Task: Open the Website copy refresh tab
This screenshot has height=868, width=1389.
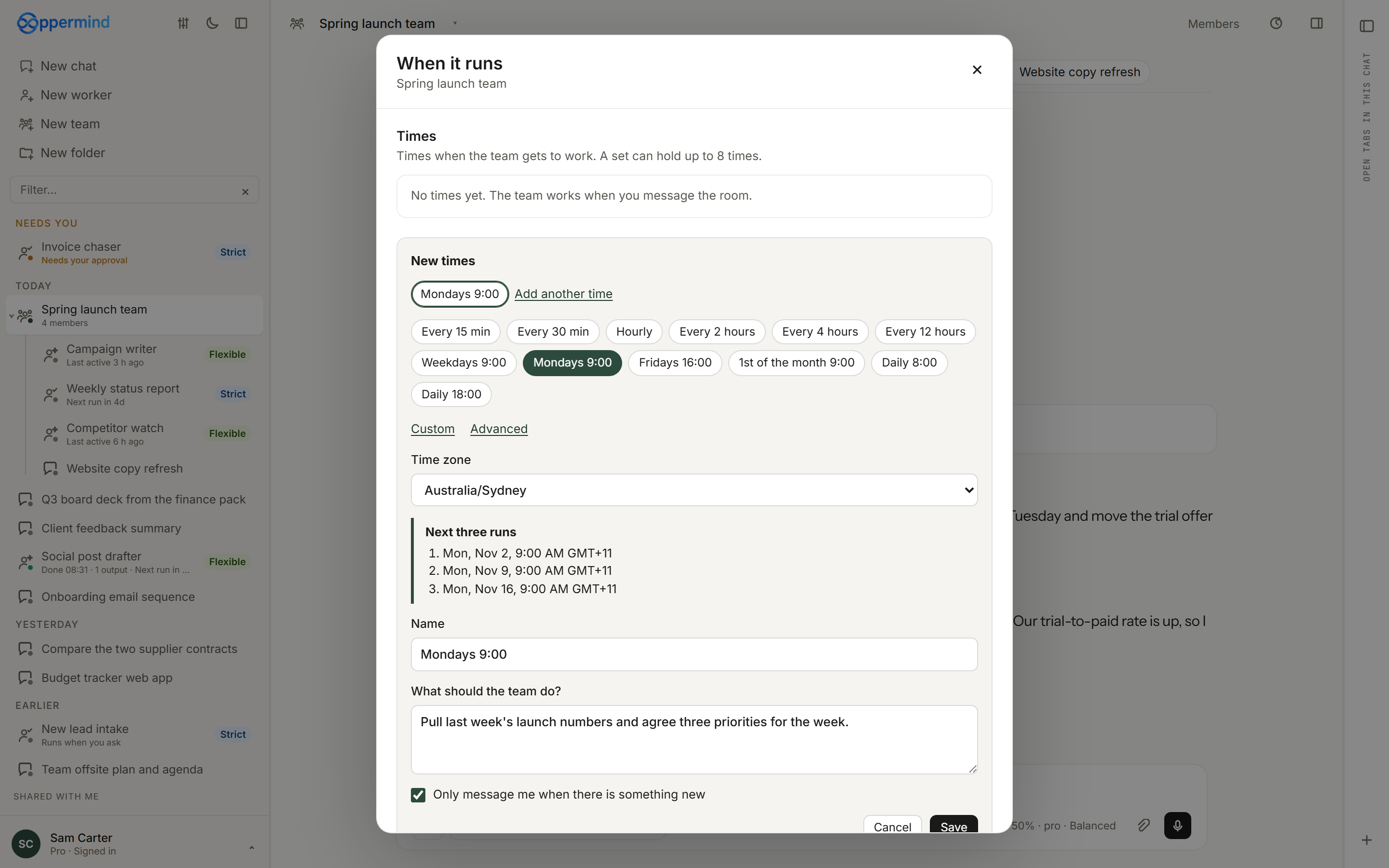Action: (x=1079, y=72)
